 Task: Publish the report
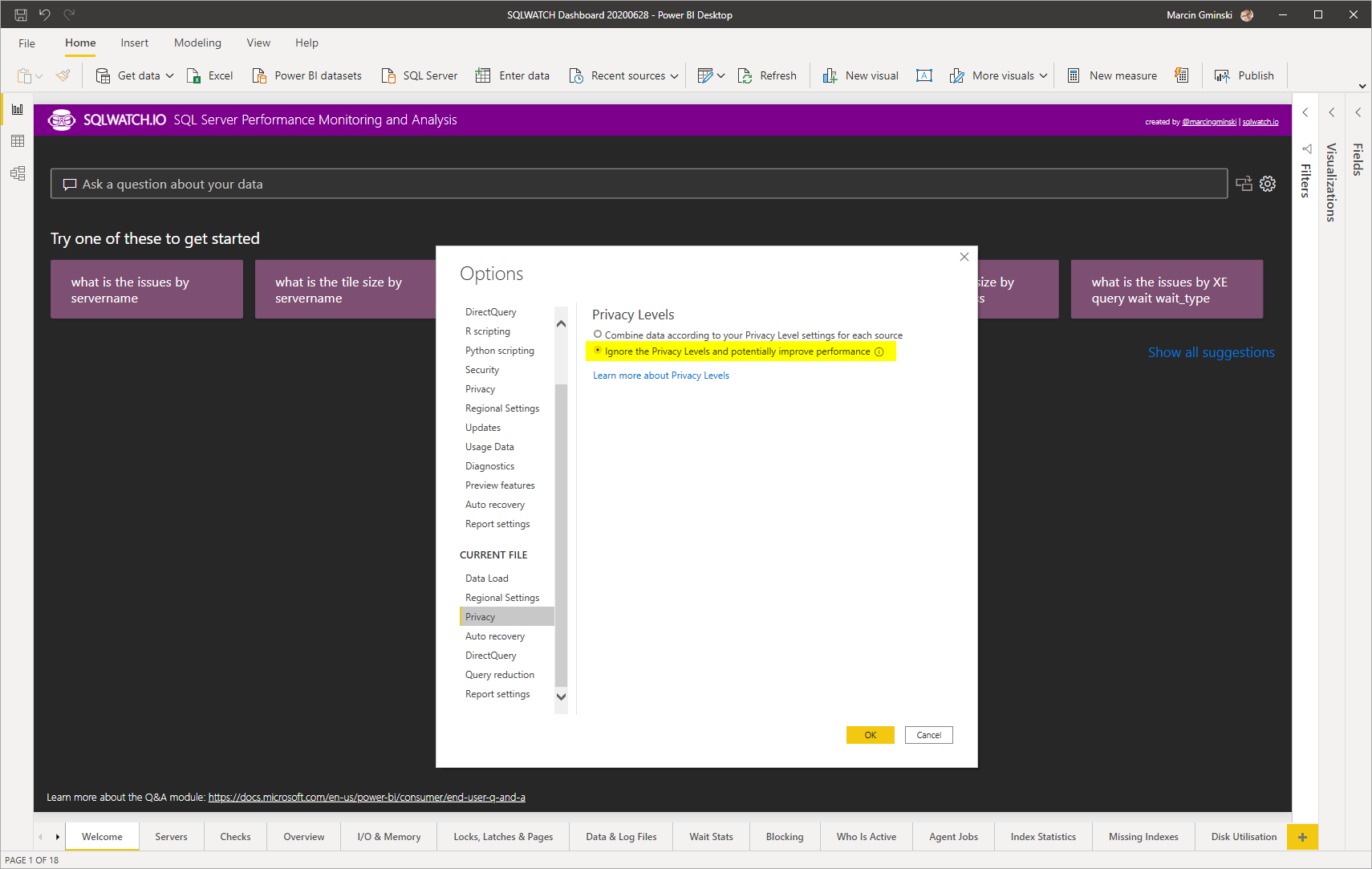point(1244,75)
